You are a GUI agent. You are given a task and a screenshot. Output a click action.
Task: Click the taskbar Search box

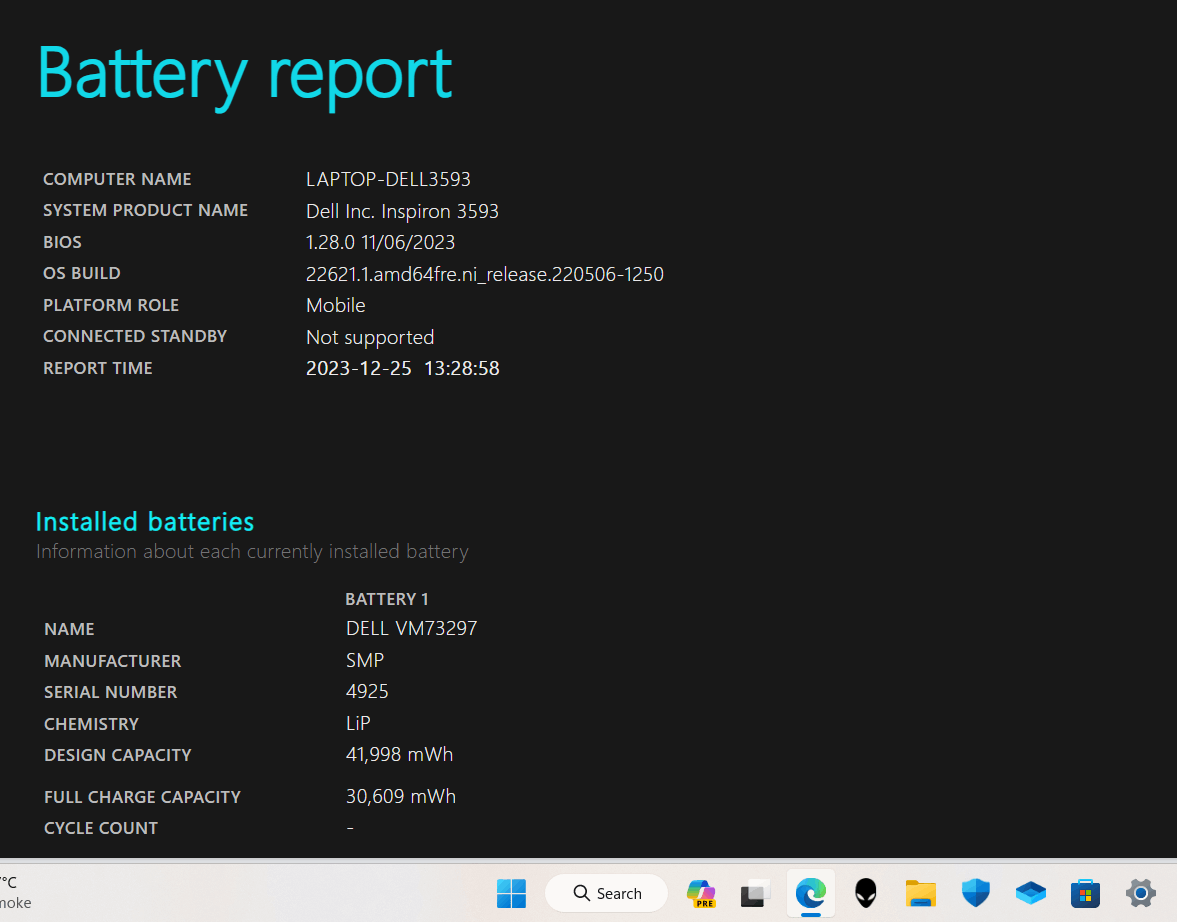pos(607,893)
